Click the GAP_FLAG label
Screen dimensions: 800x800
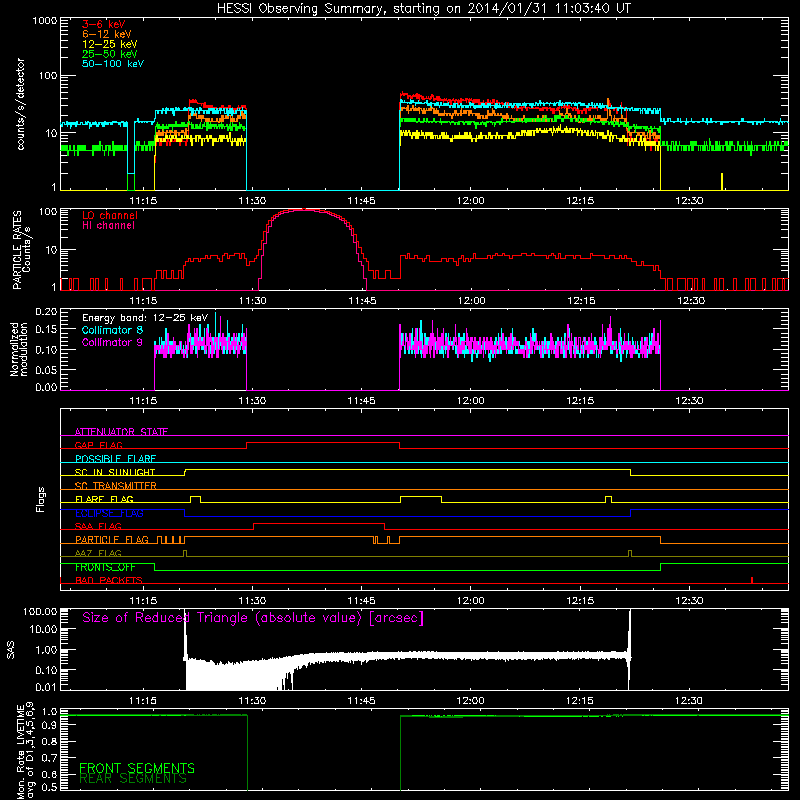(x=98, y=445)
